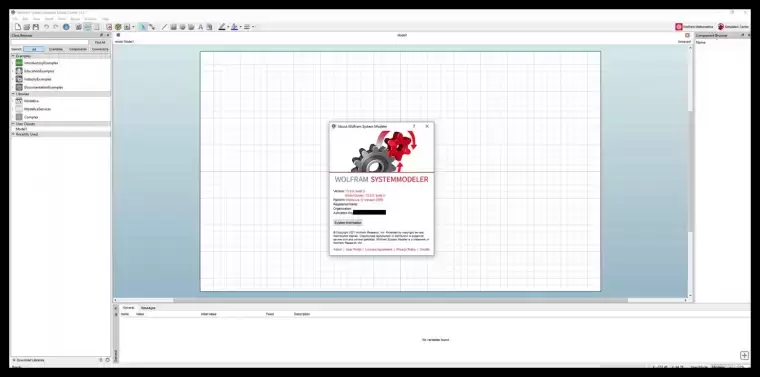Select the connection line tool

(x=152, y=27)
